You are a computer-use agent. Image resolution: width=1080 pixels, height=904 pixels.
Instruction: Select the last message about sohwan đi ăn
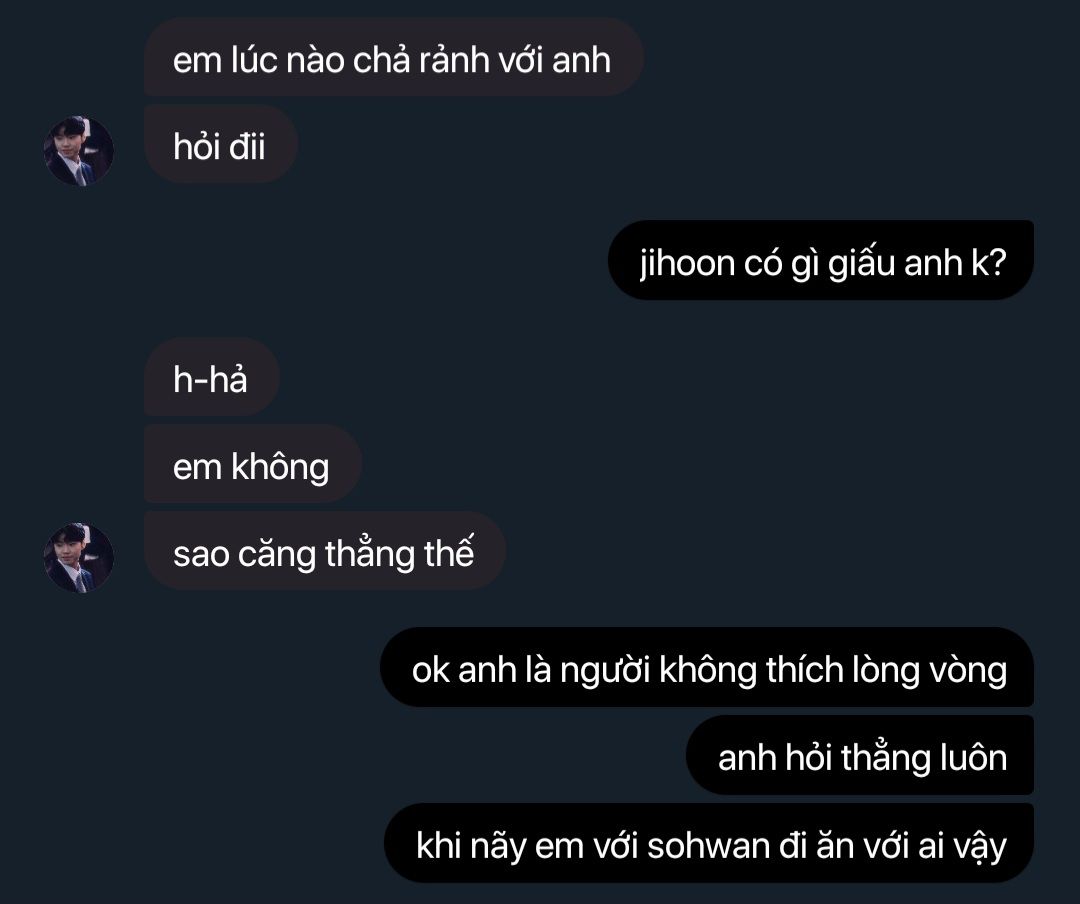(x=709, y=843)
